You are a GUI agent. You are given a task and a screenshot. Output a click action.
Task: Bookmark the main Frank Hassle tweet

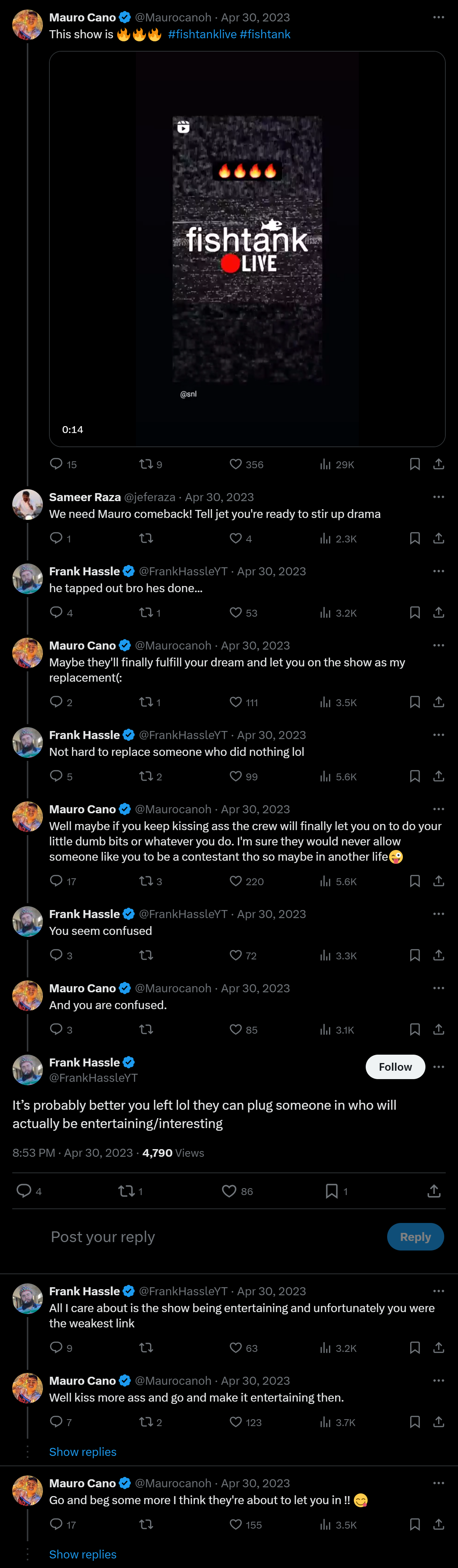tap(336, 1190)
